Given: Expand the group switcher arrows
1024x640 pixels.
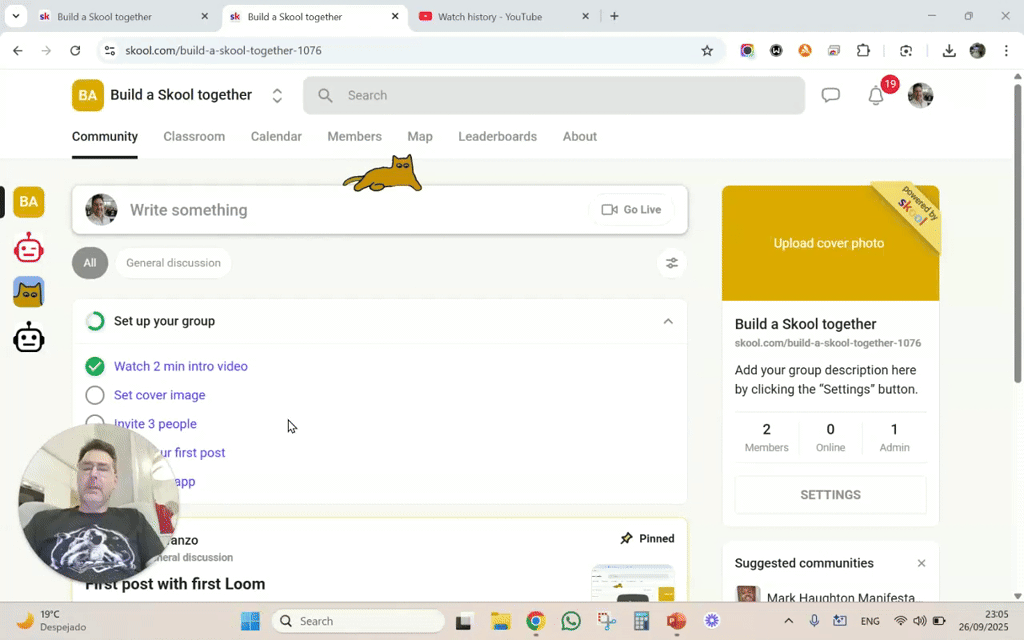Looking at the screenshot, I should pos(277,96).
